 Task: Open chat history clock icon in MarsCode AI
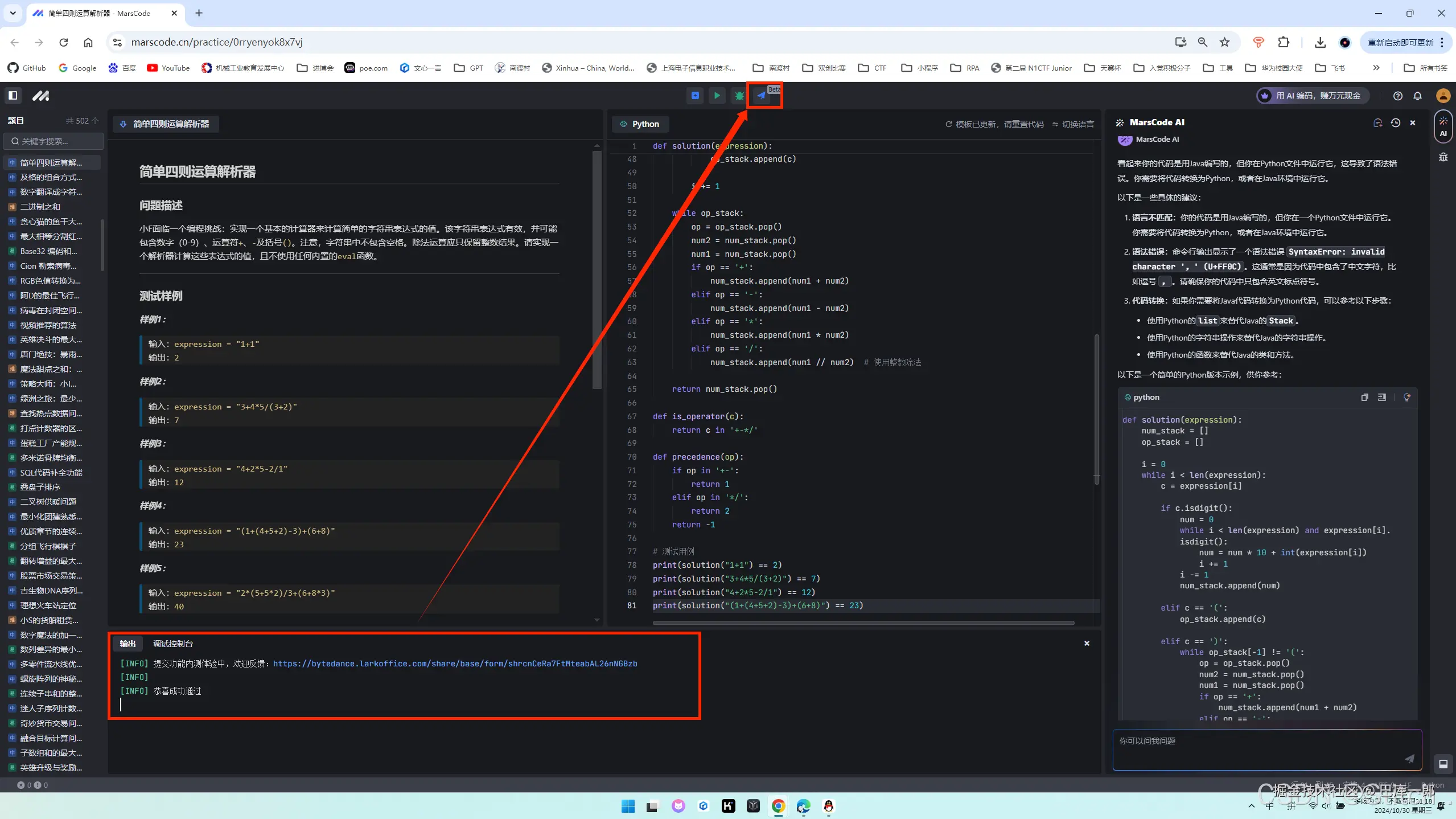tap(1395, 122)
